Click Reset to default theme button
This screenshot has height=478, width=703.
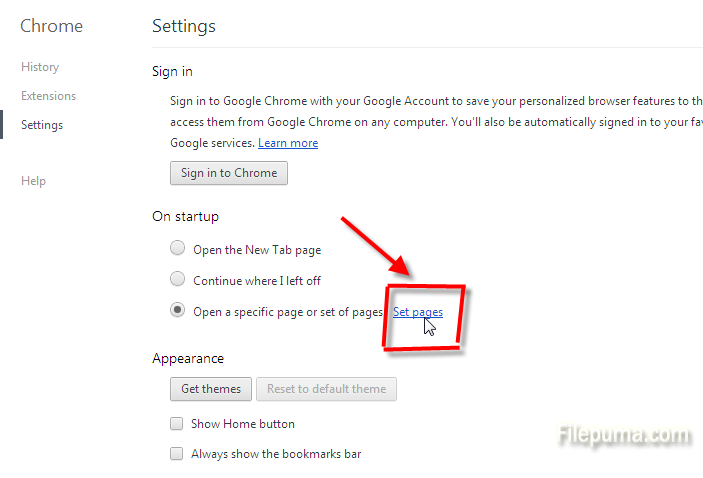point(326,388)
